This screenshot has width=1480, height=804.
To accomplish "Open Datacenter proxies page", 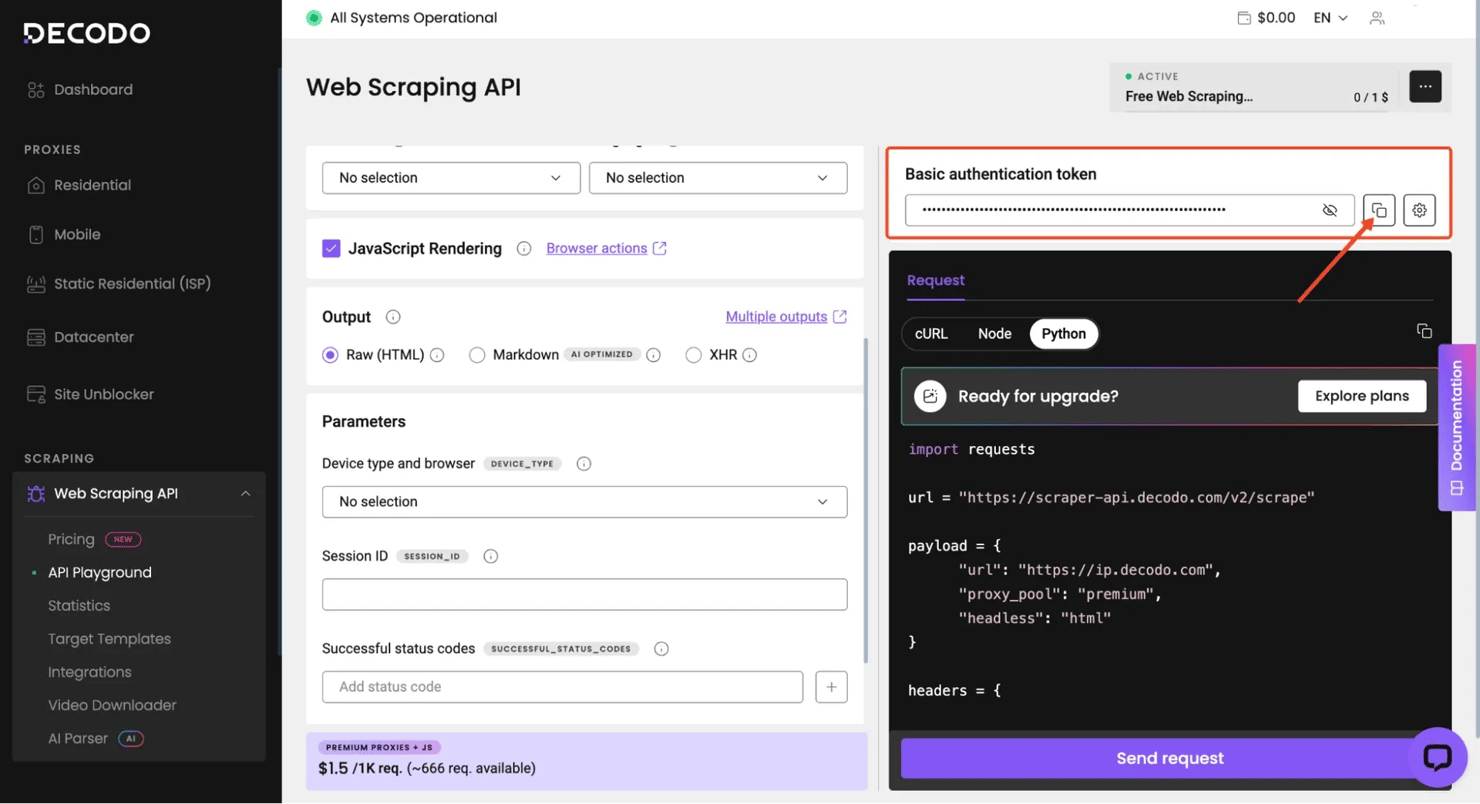I will click(x=94, y=337).
